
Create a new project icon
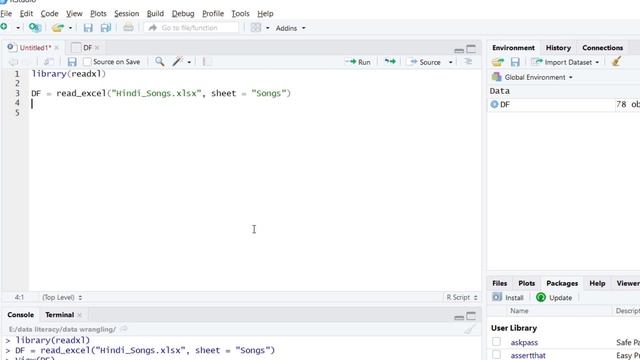click(35, 27)
